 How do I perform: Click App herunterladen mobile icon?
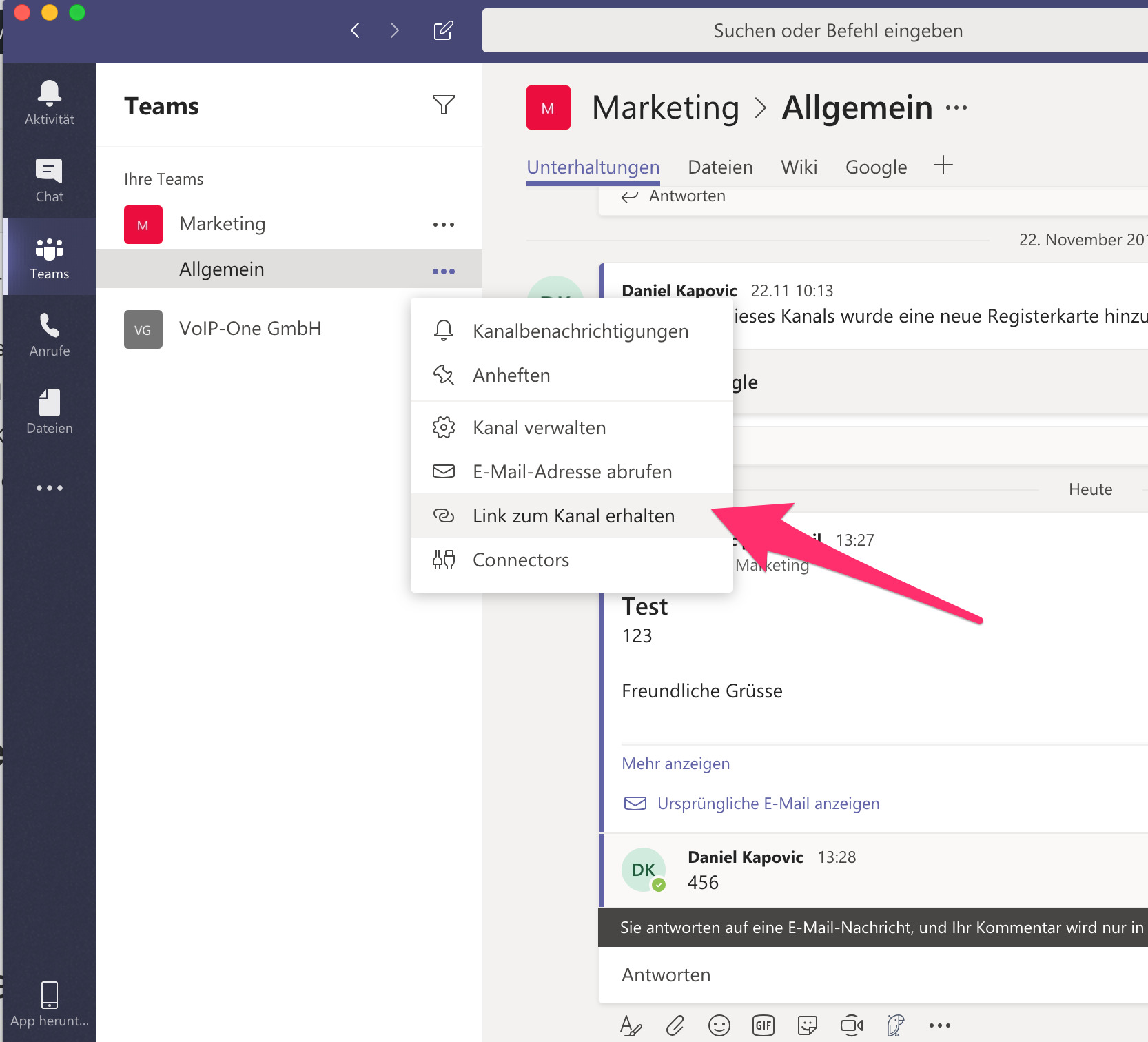(x=50, y=1003)
